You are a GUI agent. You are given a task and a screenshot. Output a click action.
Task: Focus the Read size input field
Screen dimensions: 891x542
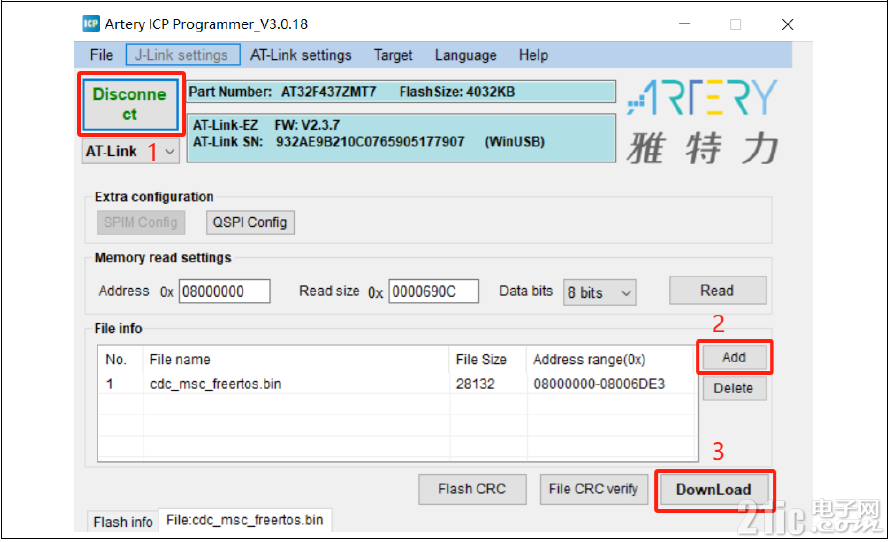(x=434, y=291)
